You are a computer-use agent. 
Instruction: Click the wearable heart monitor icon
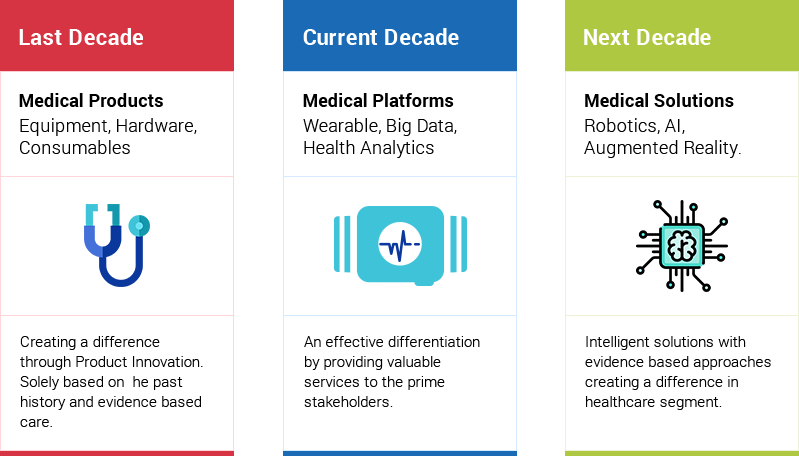[x=401, y=245]
